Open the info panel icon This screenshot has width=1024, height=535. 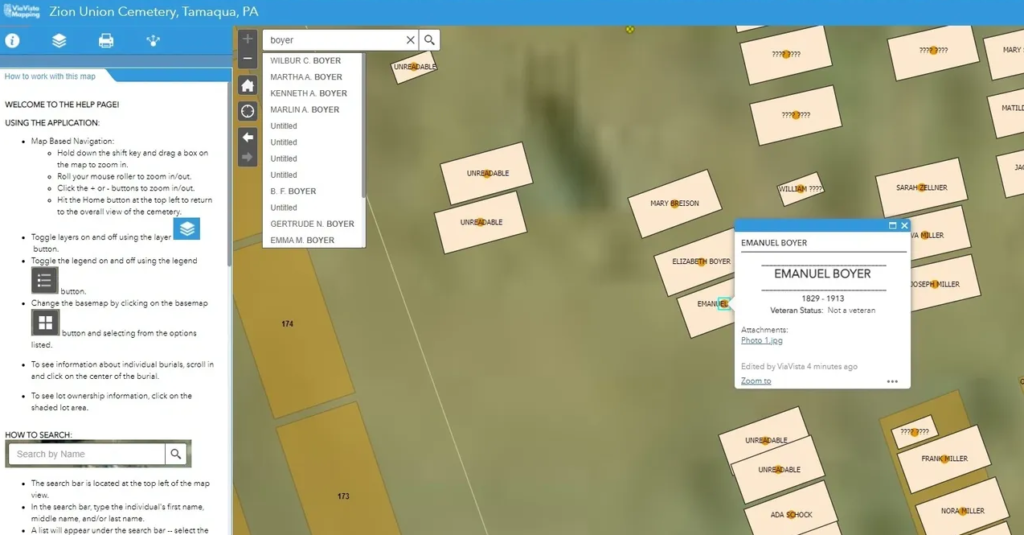pyautogui.click(x=12, y=41)
